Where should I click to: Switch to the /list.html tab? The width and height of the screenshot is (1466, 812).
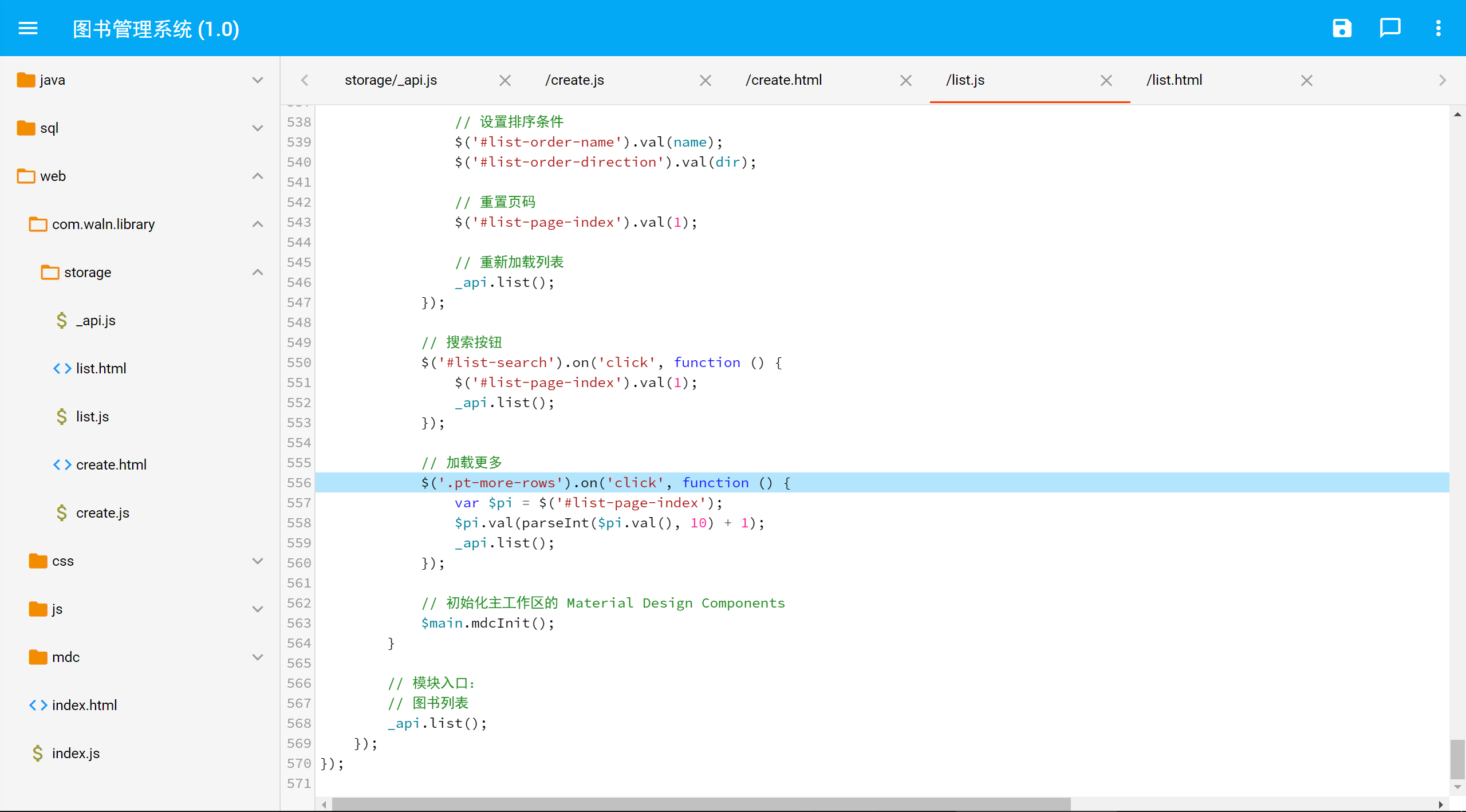click(x=1174, y=80)
